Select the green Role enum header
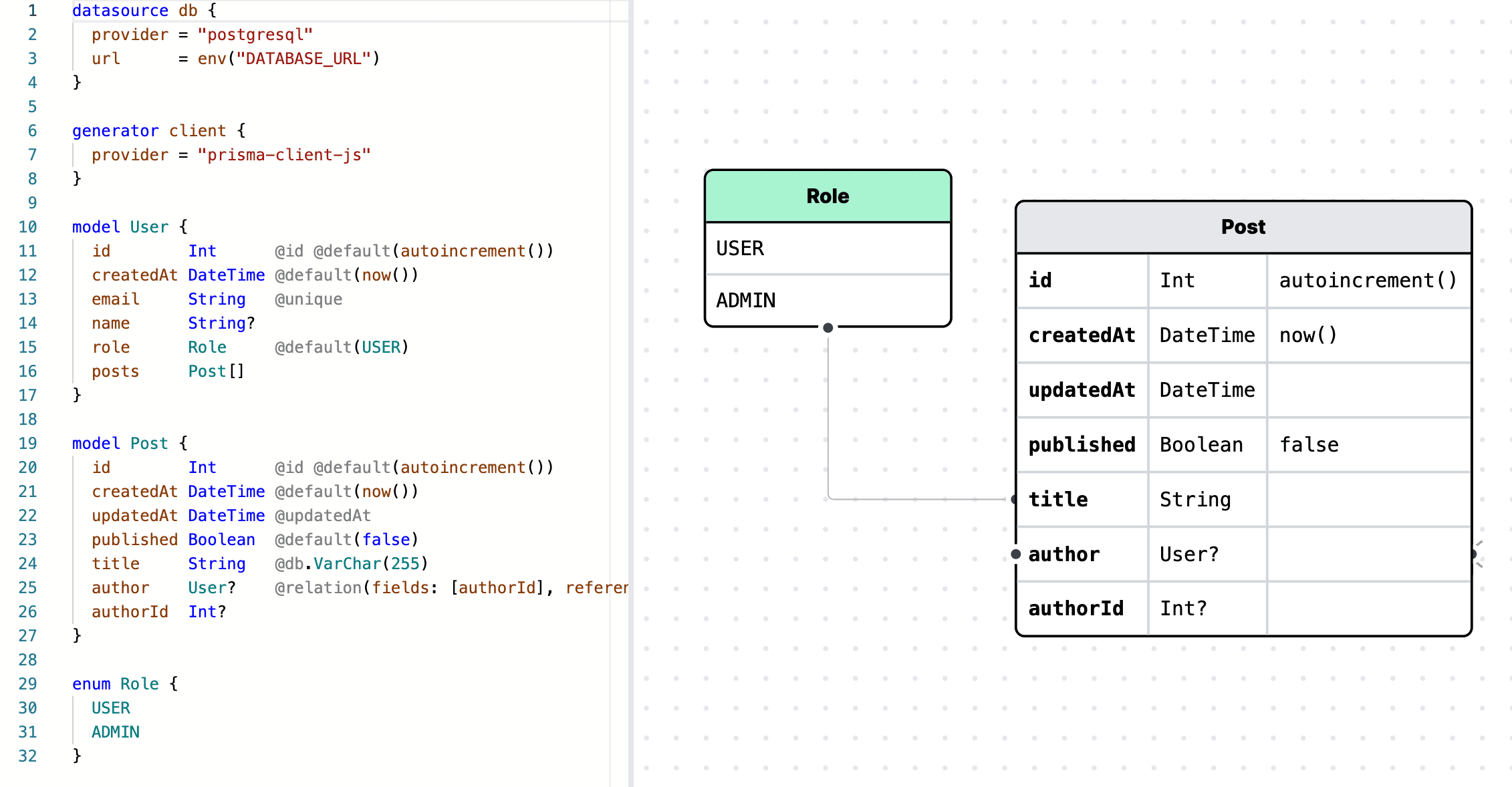The image size is (1512, 787). pyautogui.click(x=828, y=196)
